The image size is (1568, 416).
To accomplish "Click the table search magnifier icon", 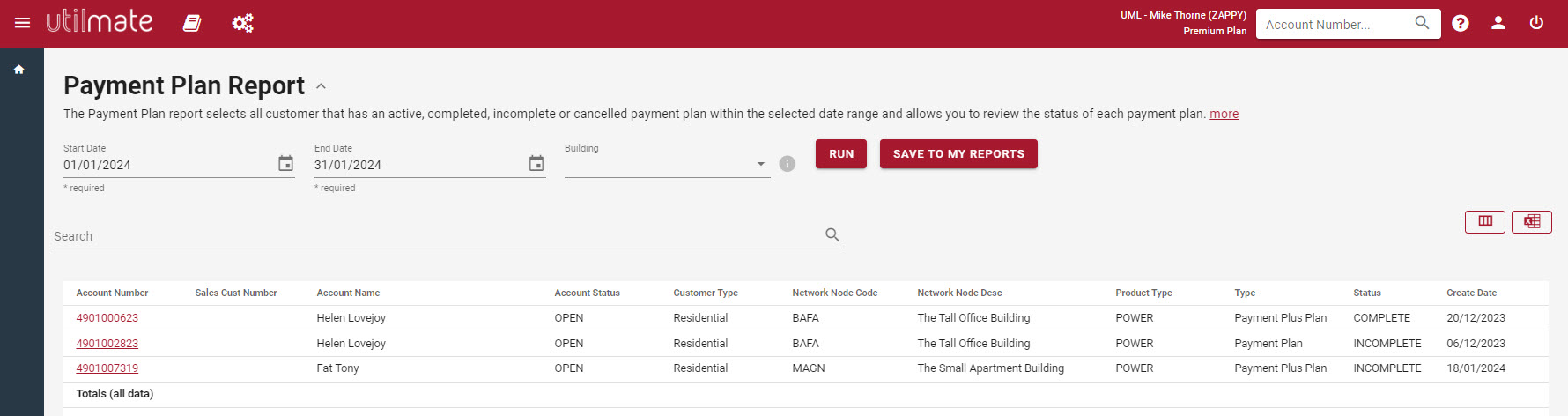I will (x=832, y=234).
